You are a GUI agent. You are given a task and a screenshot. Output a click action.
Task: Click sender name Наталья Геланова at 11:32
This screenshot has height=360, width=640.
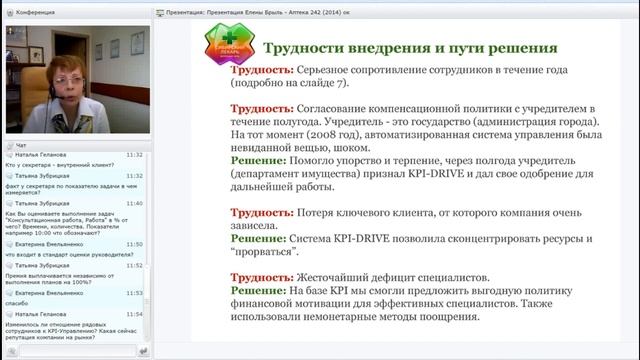click(40, 155)
